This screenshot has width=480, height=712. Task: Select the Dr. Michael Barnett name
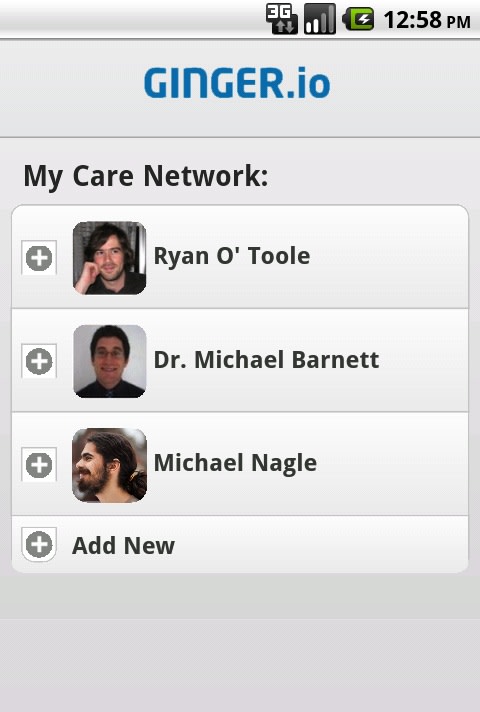[266, 360]
